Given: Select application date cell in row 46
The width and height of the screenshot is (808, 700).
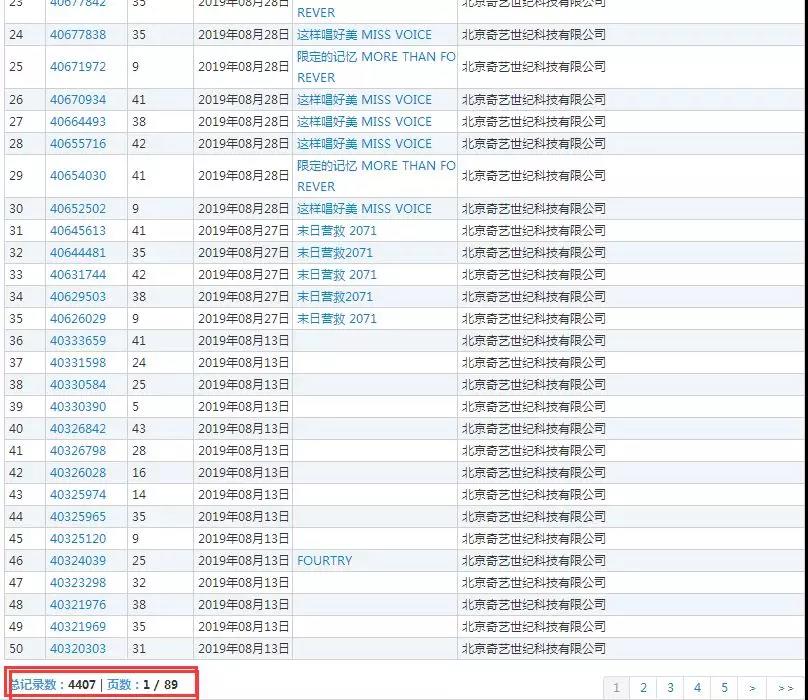Looking at the screenshot, I should tap(243, 561).
